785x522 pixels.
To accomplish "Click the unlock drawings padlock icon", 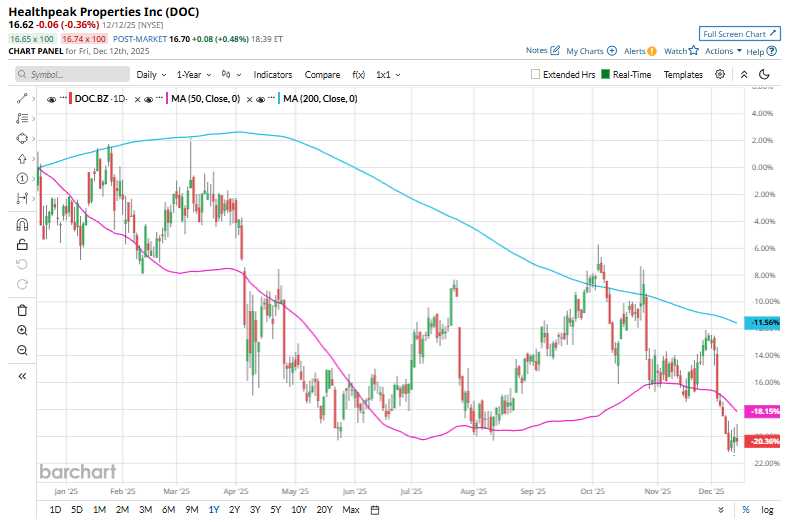I will pos(22,244).
